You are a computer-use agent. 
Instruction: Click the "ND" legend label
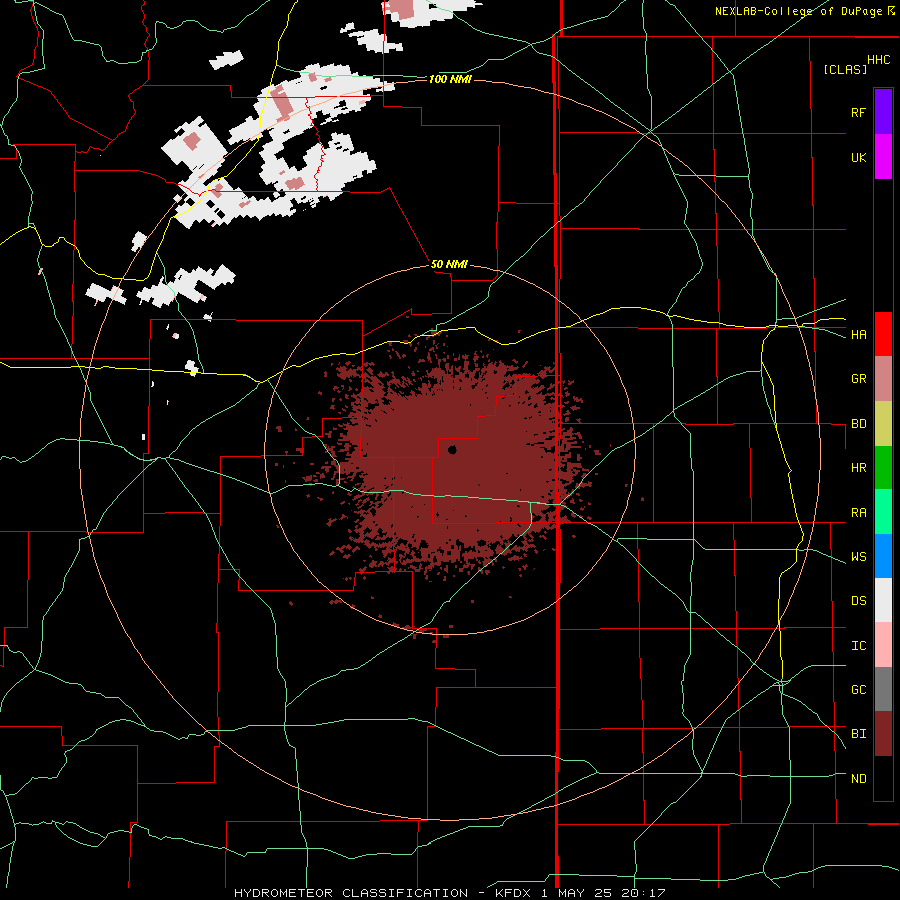pyautogui.click(x=858, y=779)
